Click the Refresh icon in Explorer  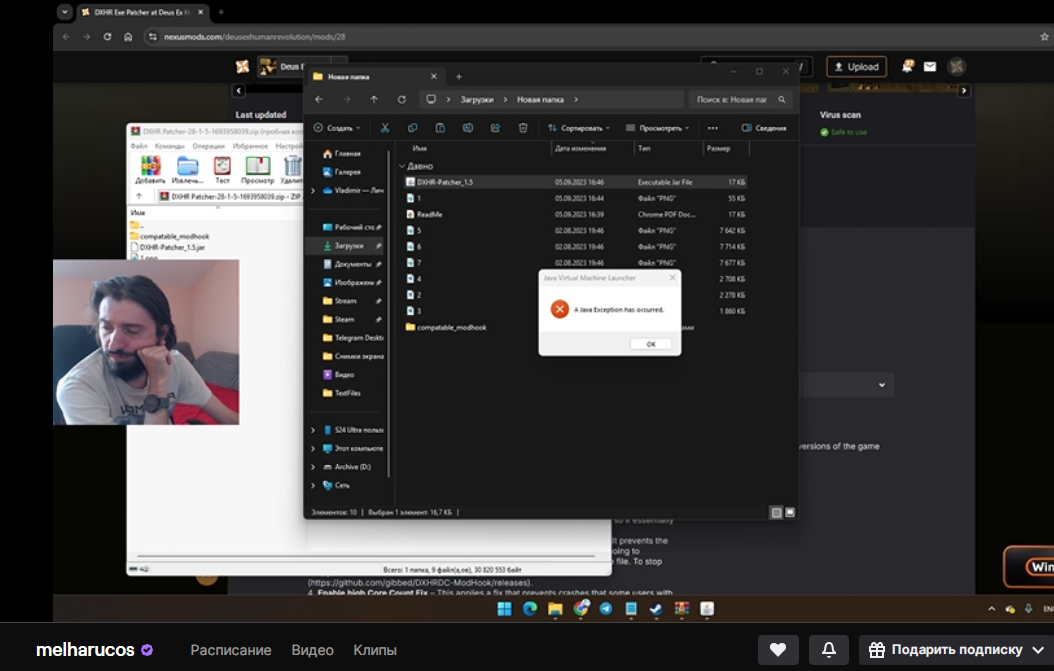coord(402,100)
